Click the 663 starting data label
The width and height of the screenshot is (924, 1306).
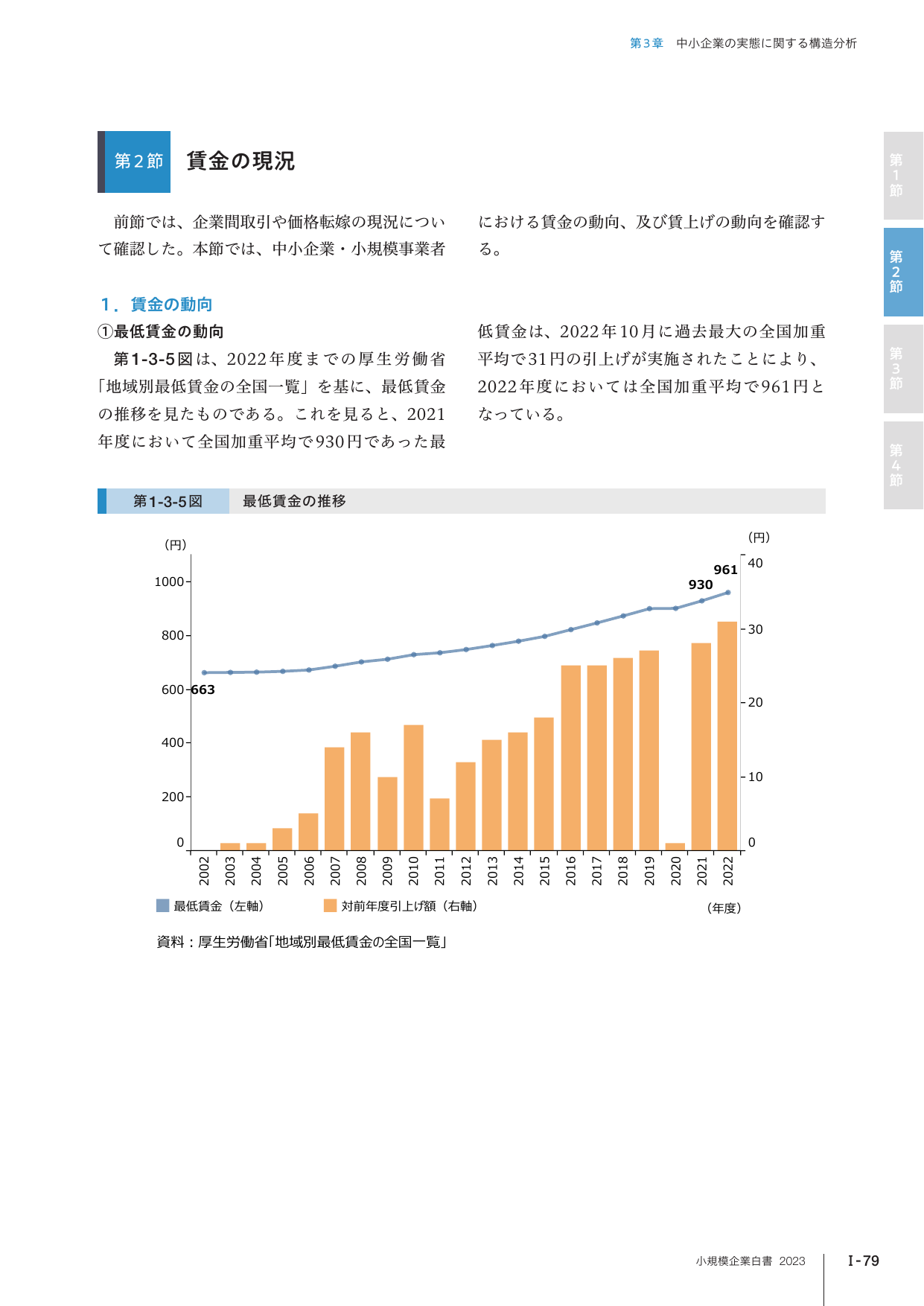[x=203, y=689]
